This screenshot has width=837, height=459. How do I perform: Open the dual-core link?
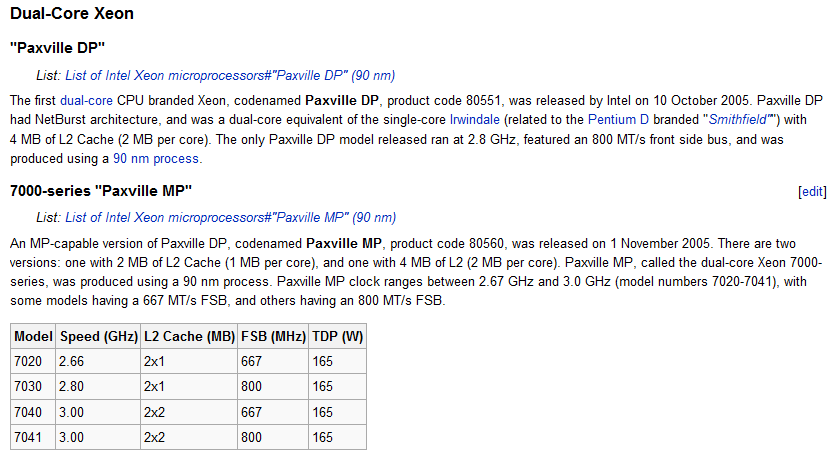point(86,100)
